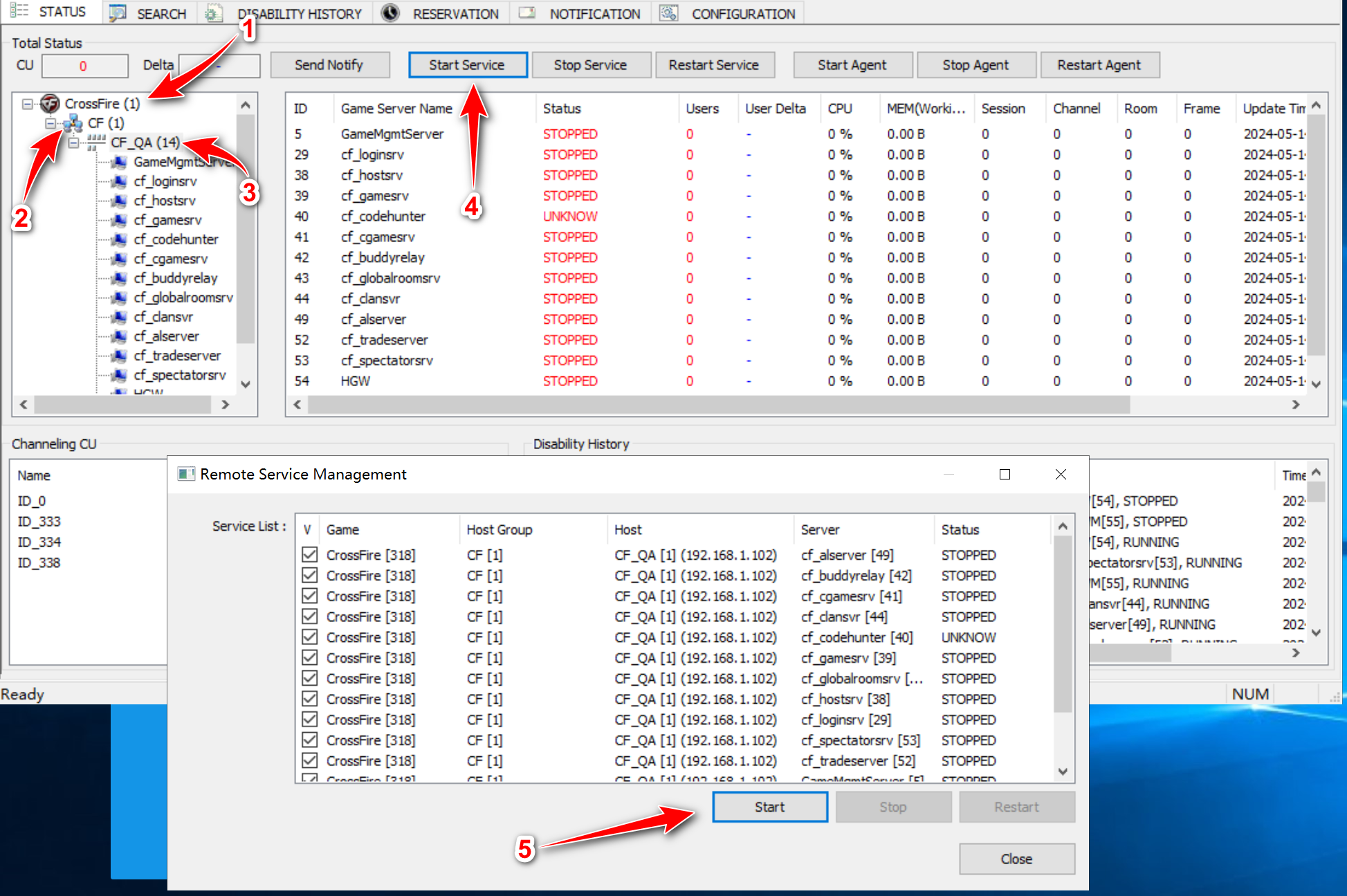Click the Close button in the dialog
Viewport: 1347px width, 896px height.
(1017, 859)
